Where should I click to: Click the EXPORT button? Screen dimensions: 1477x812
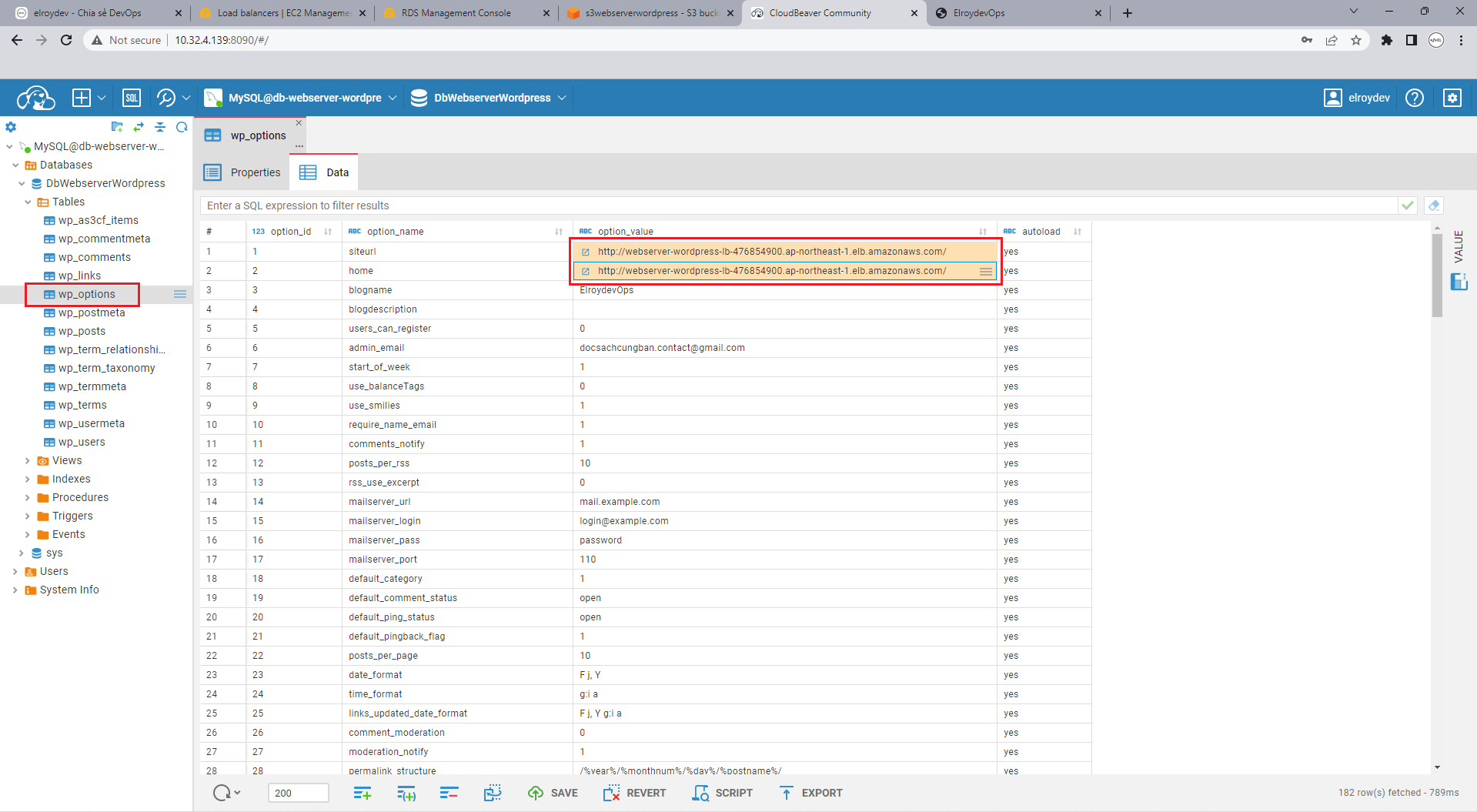point(811,793)
